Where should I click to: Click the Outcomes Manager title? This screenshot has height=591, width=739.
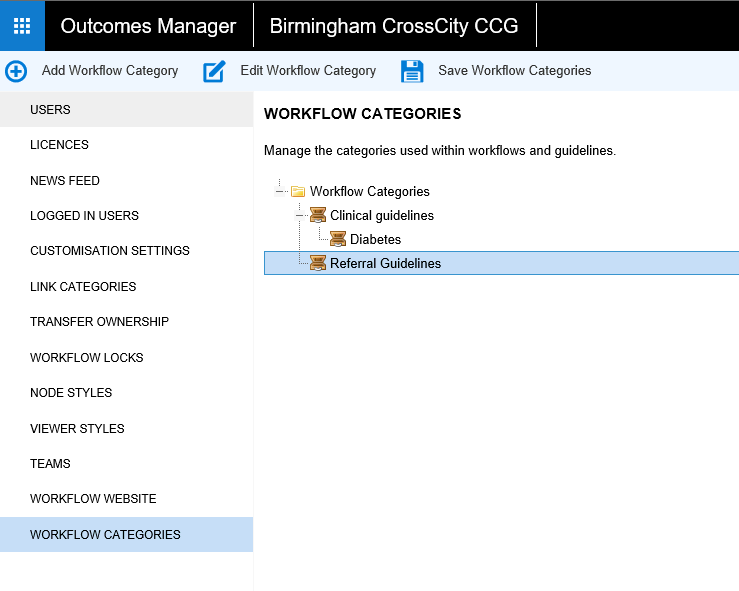[x=148, y=26]
